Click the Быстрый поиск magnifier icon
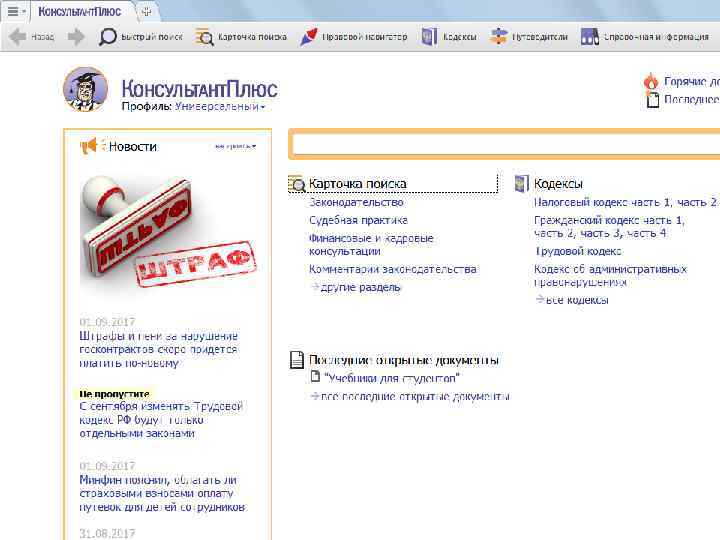The width and height of the screenshot is (720, 540). point(108,37)
